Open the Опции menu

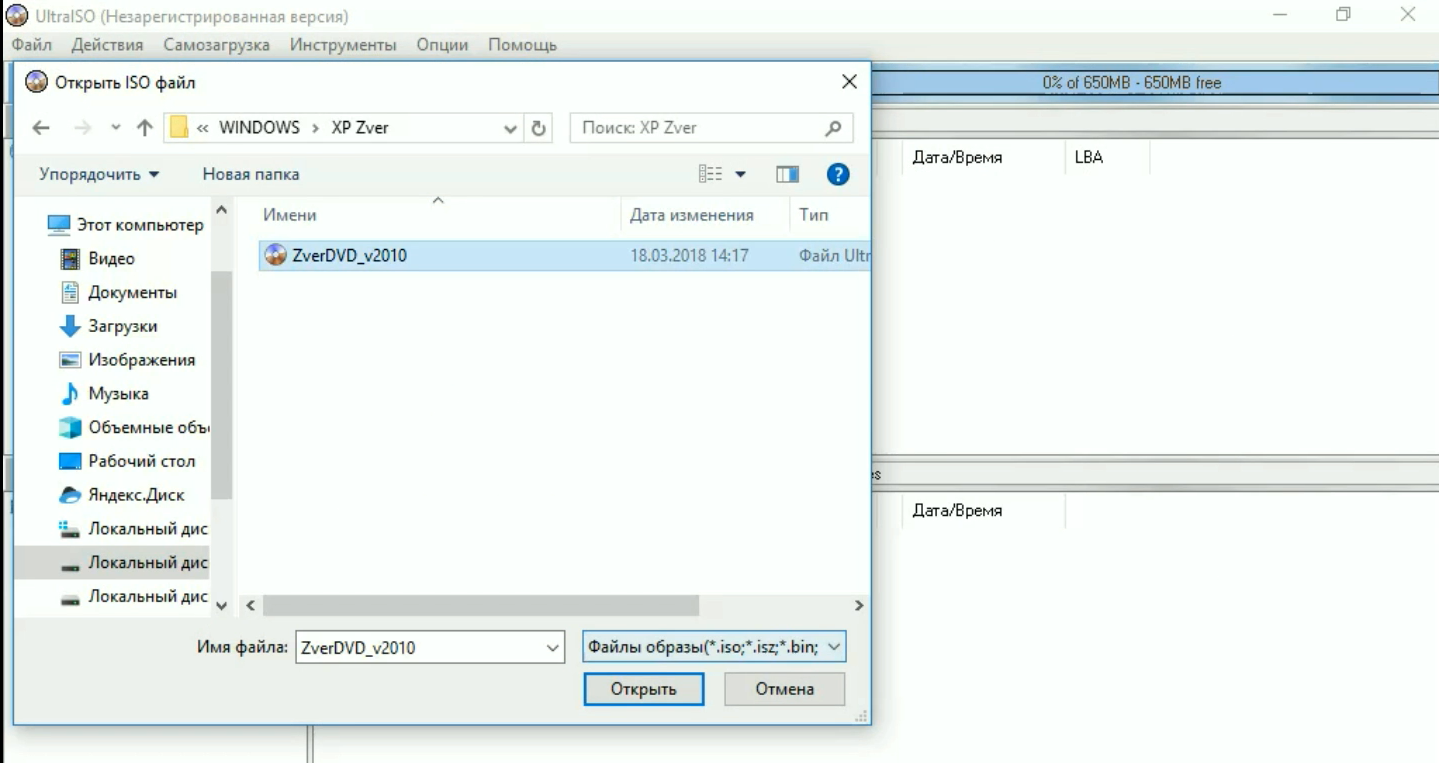442,45
